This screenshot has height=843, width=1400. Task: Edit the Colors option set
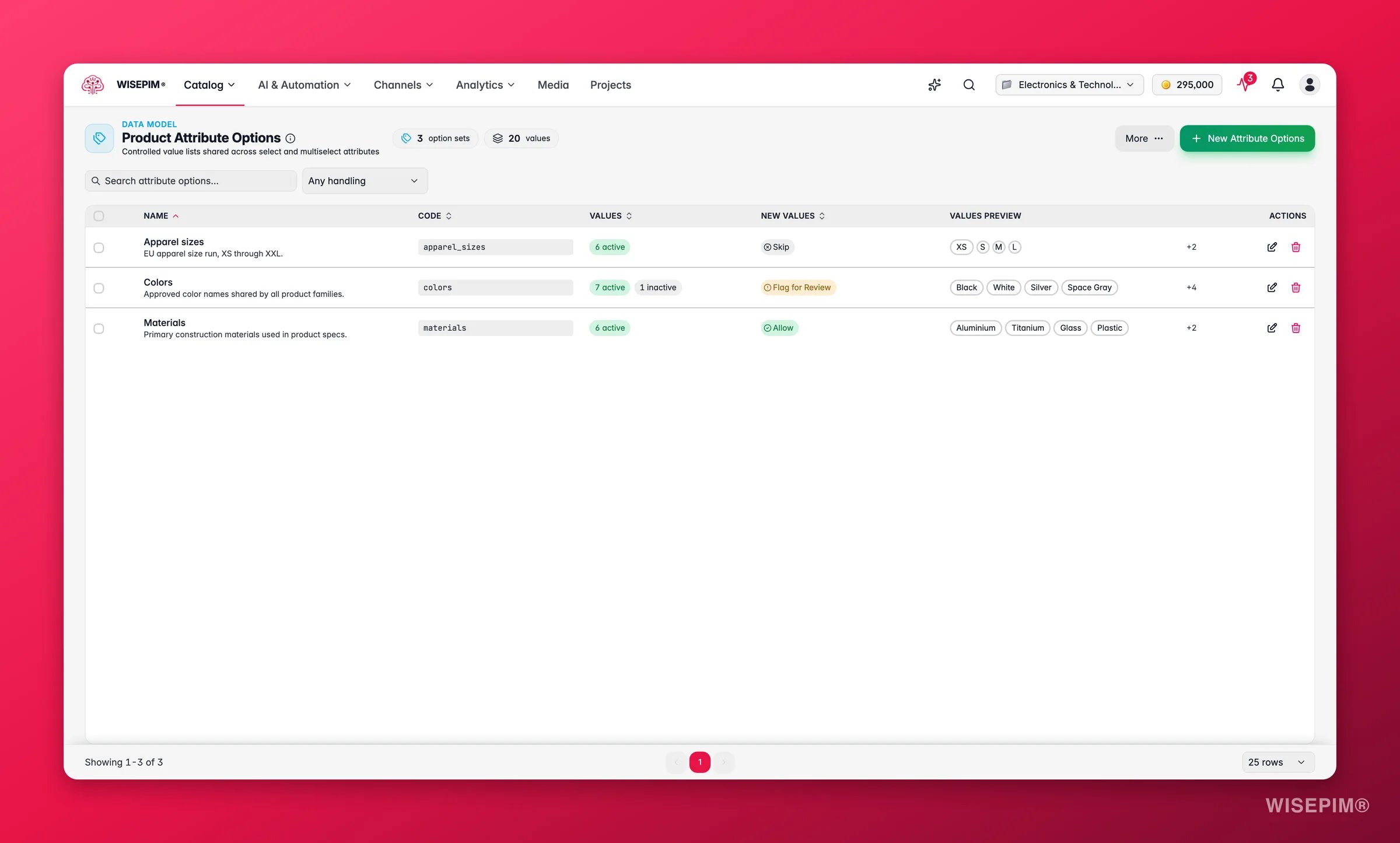click(x=1272, y=287)
